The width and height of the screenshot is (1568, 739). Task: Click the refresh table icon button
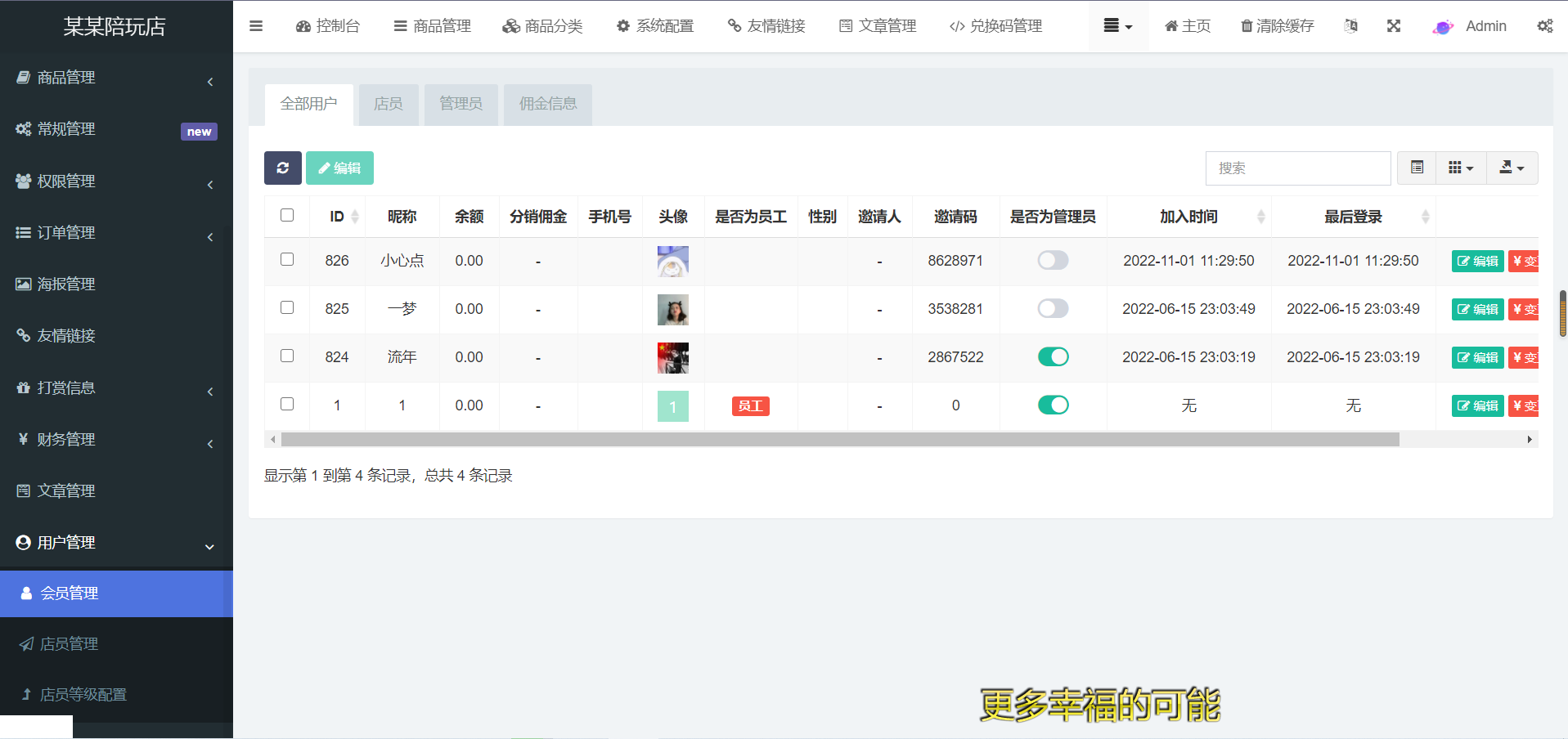(282, 168)
